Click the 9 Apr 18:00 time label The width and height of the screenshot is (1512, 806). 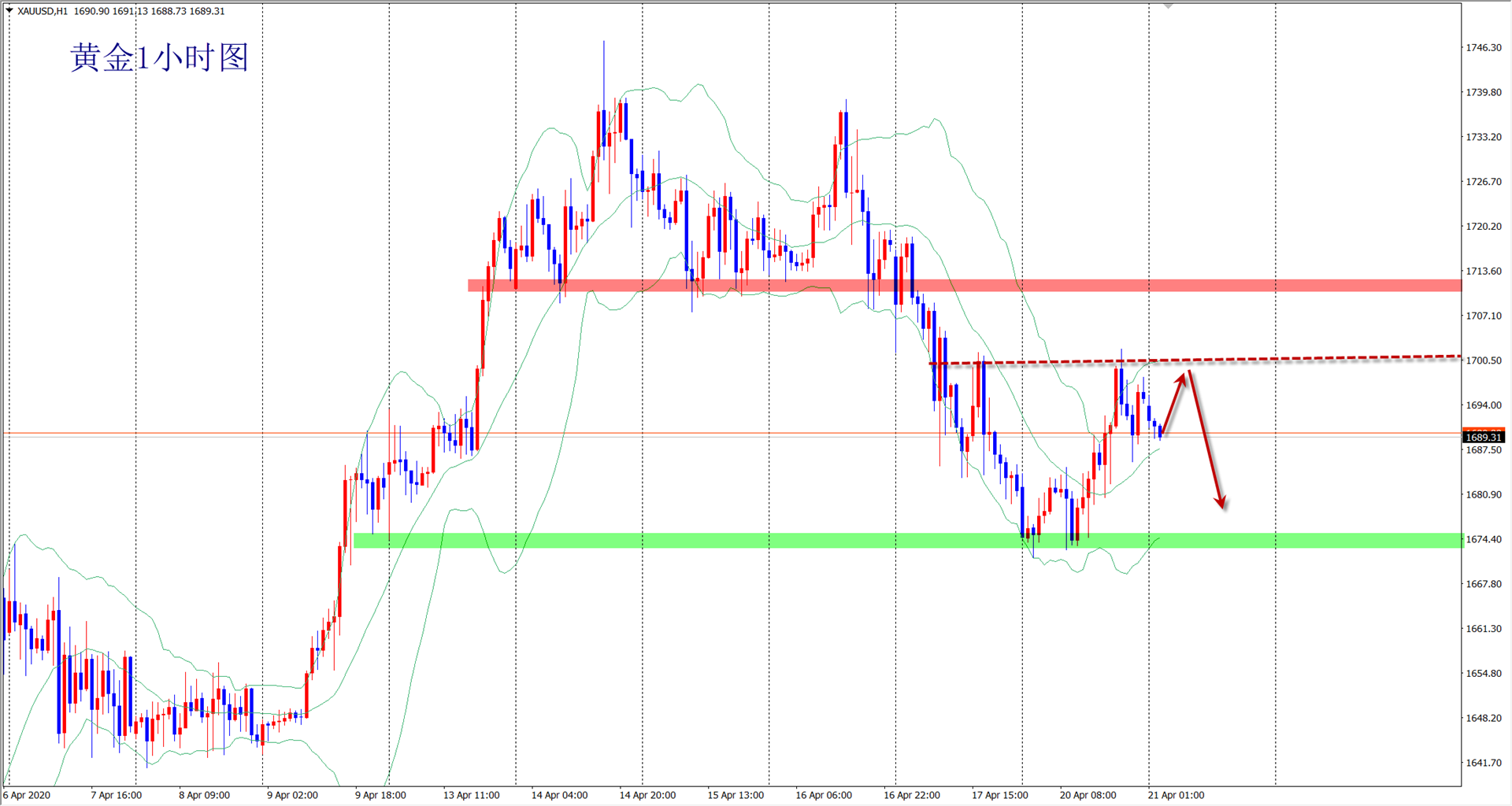[380, 795]
